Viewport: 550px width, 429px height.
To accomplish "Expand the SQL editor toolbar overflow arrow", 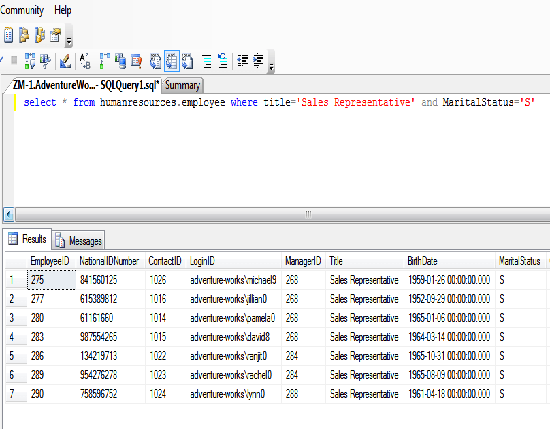I will point(271,67).
